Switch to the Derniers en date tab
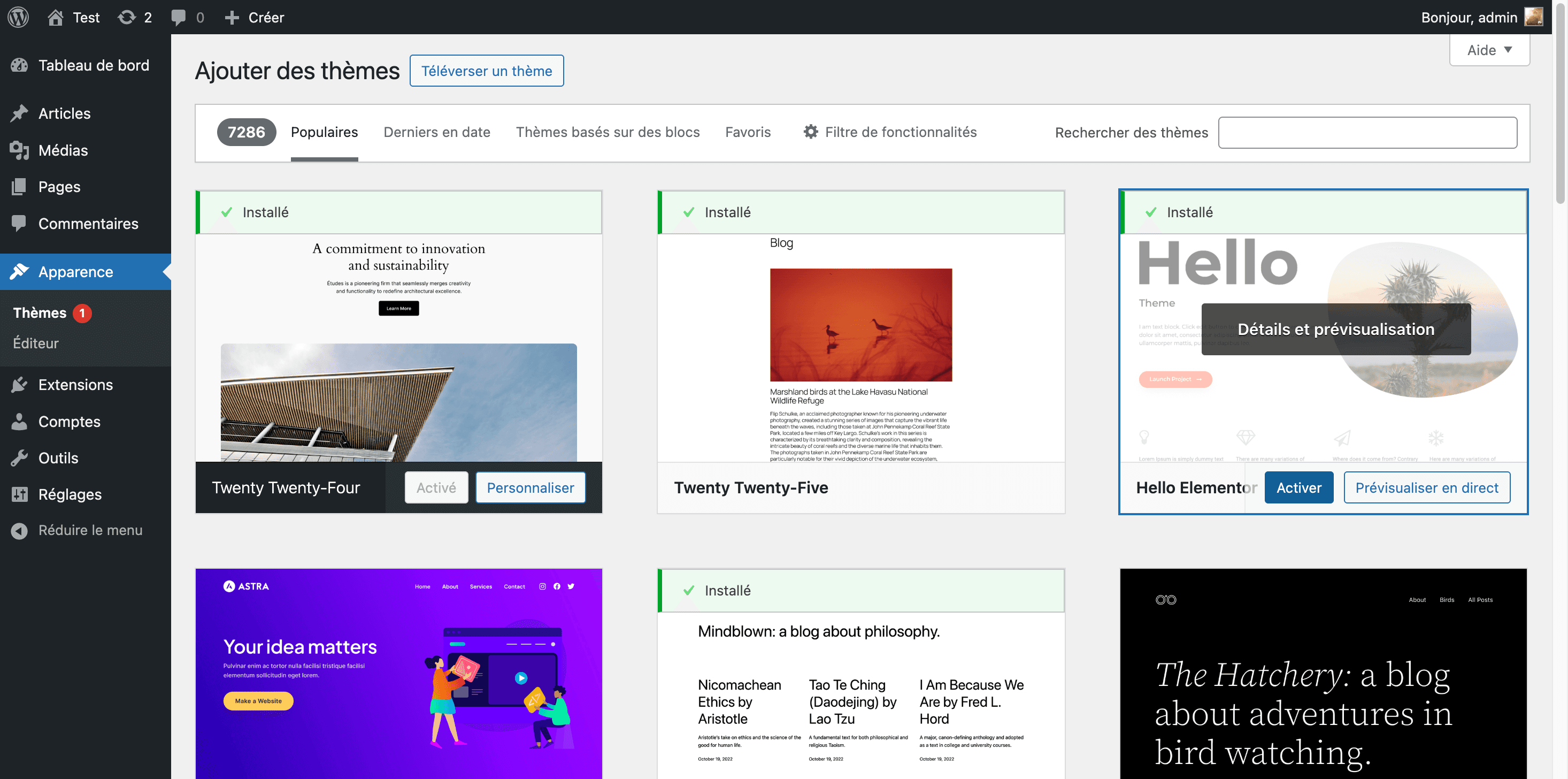 click(x=437, y=132)
